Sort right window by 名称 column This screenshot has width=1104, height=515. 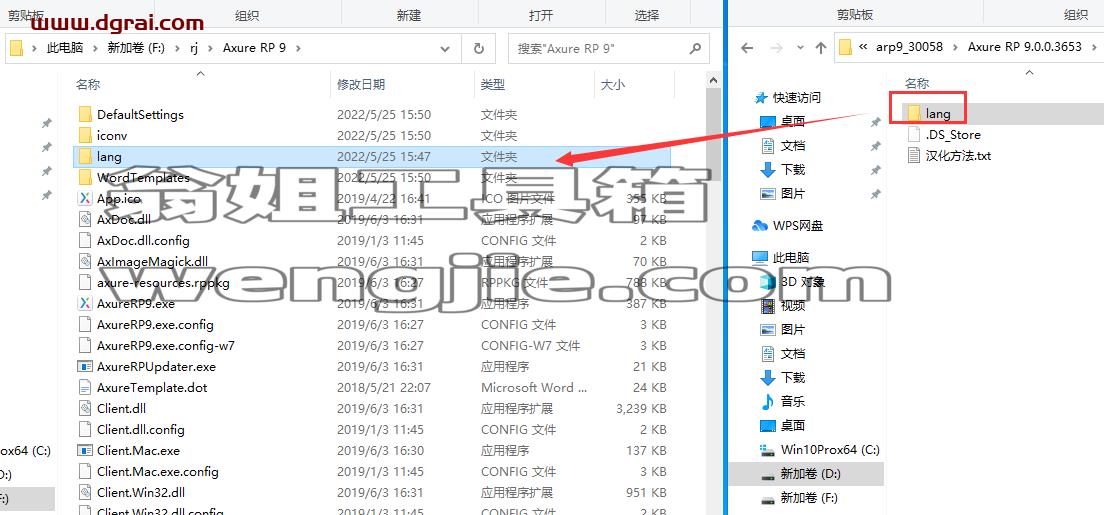[917, 83]
